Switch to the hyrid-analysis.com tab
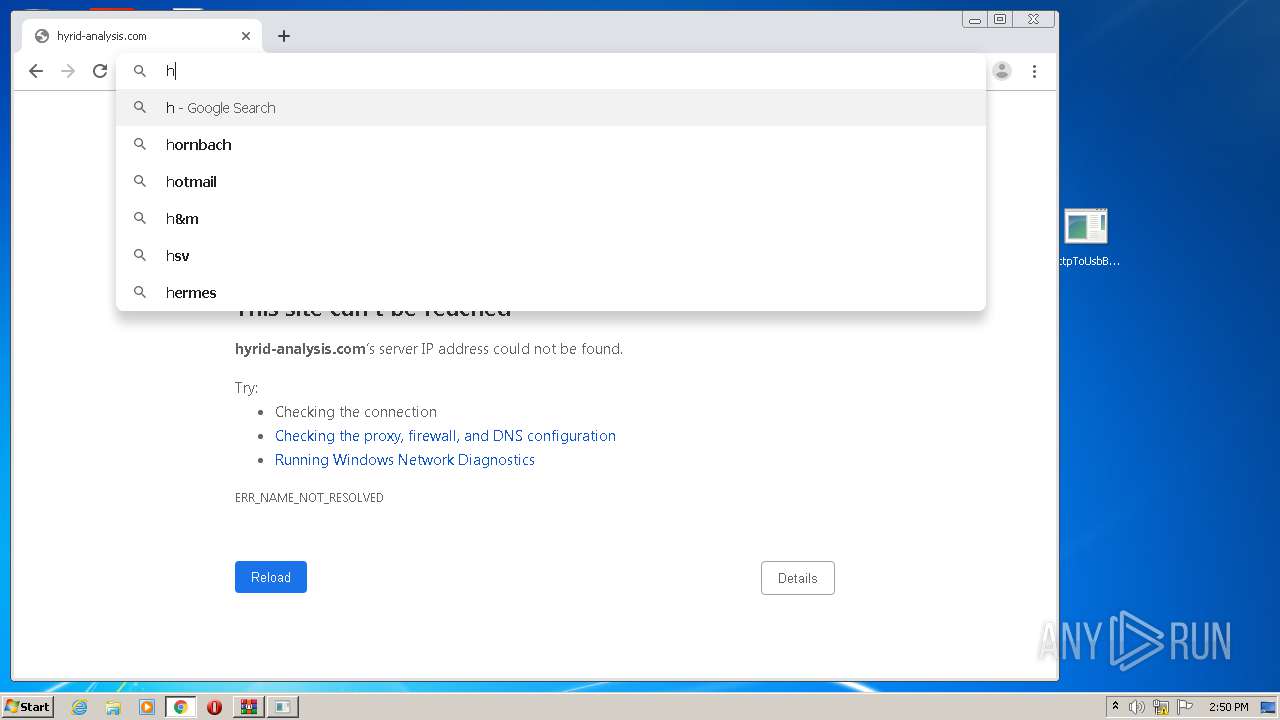 pos(143,36)
